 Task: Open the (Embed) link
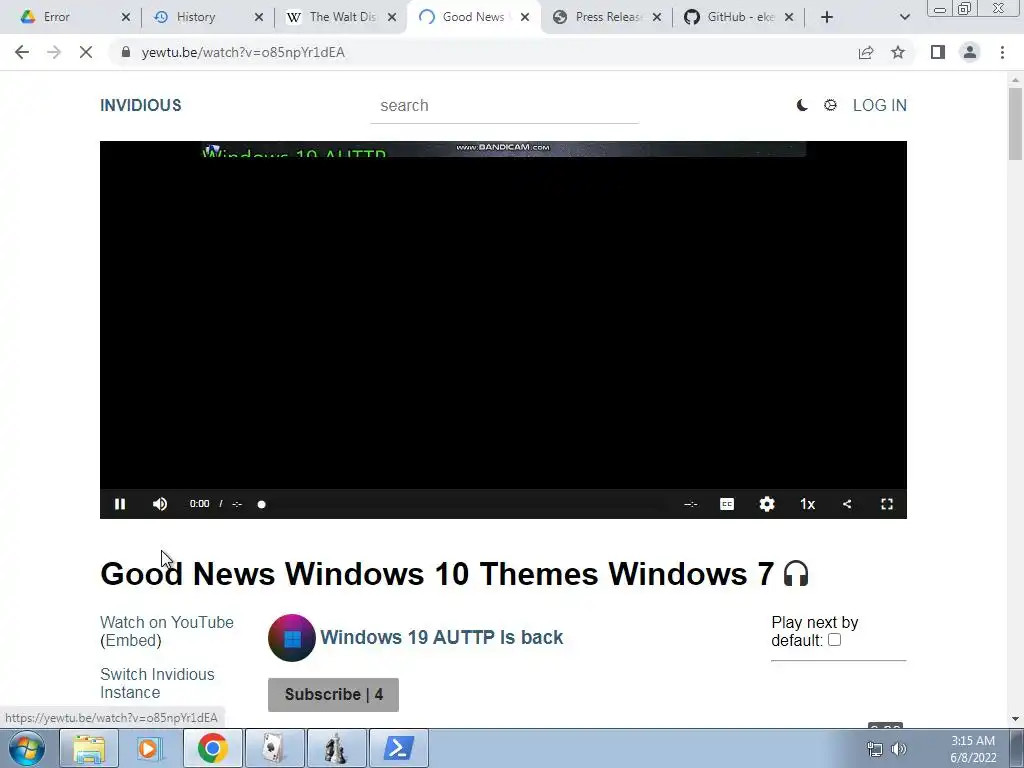coord(131,641)
